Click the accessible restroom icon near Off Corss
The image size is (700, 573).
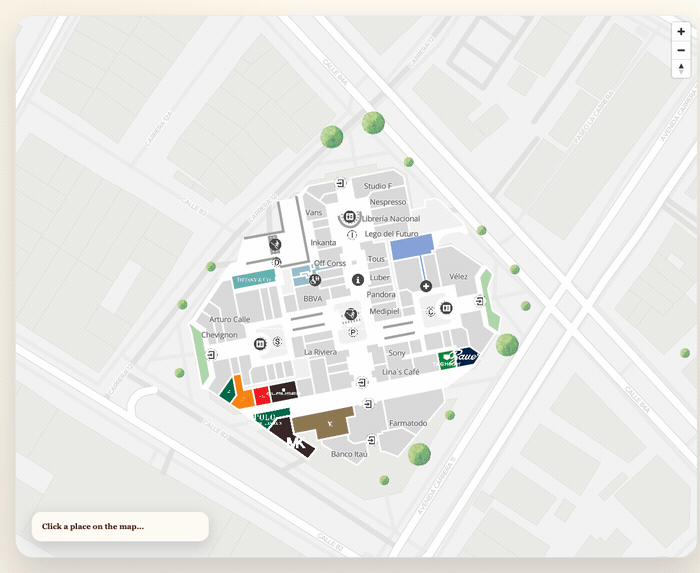click(315, 280)
